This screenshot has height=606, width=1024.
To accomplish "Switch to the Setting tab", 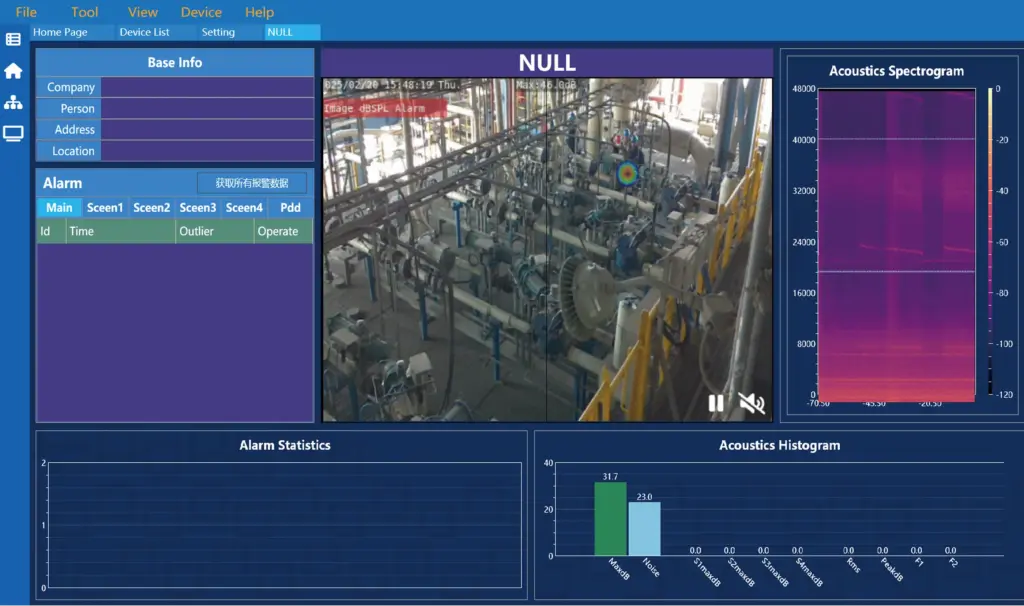I will [x=218, y=32].
